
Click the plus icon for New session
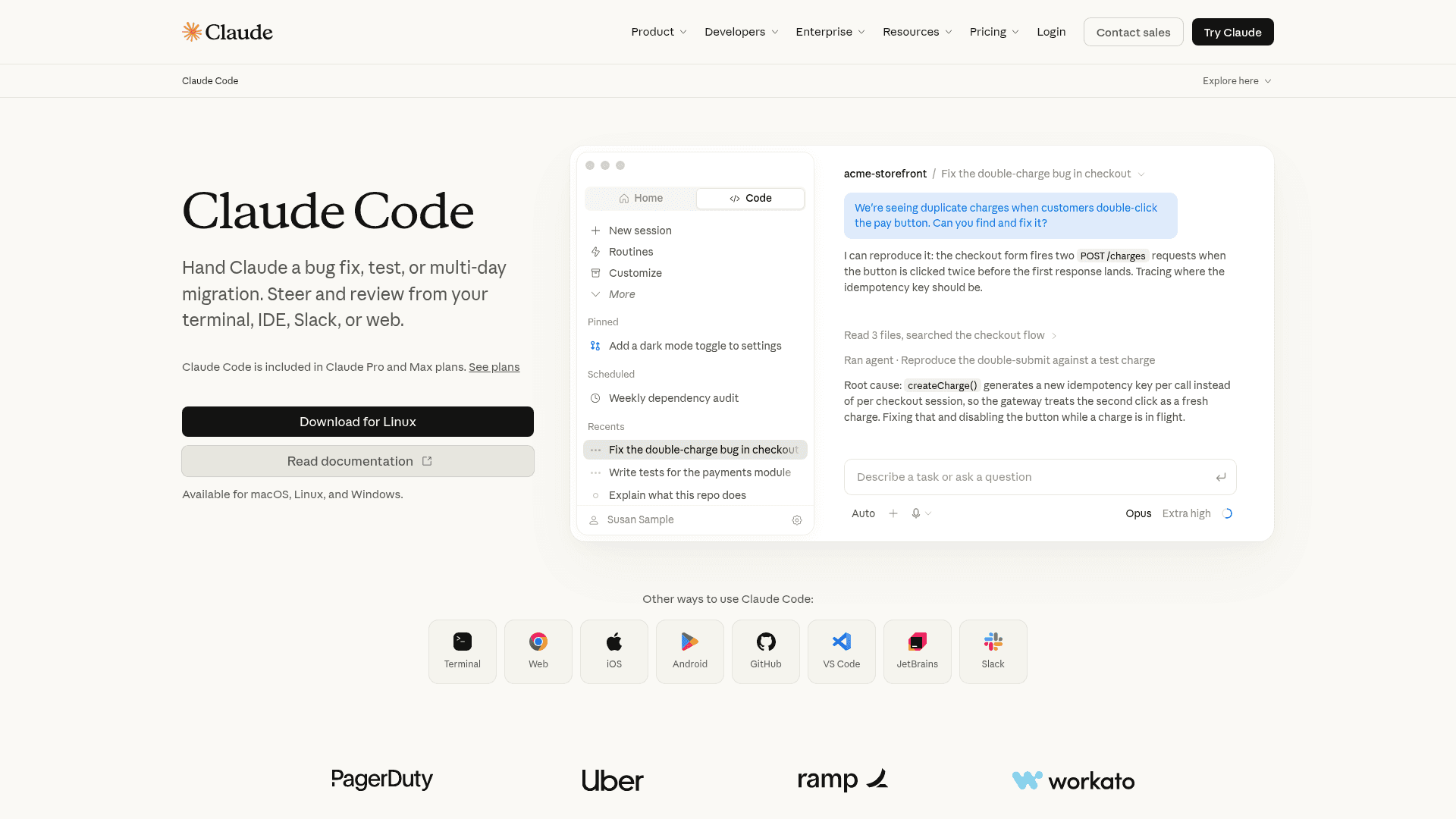click(x=595, y=231)
